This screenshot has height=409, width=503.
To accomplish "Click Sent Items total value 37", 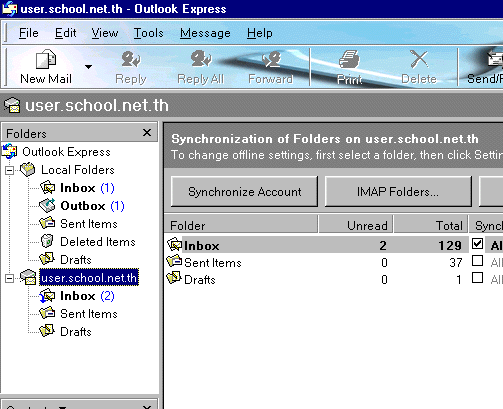I will coord(456,263).
